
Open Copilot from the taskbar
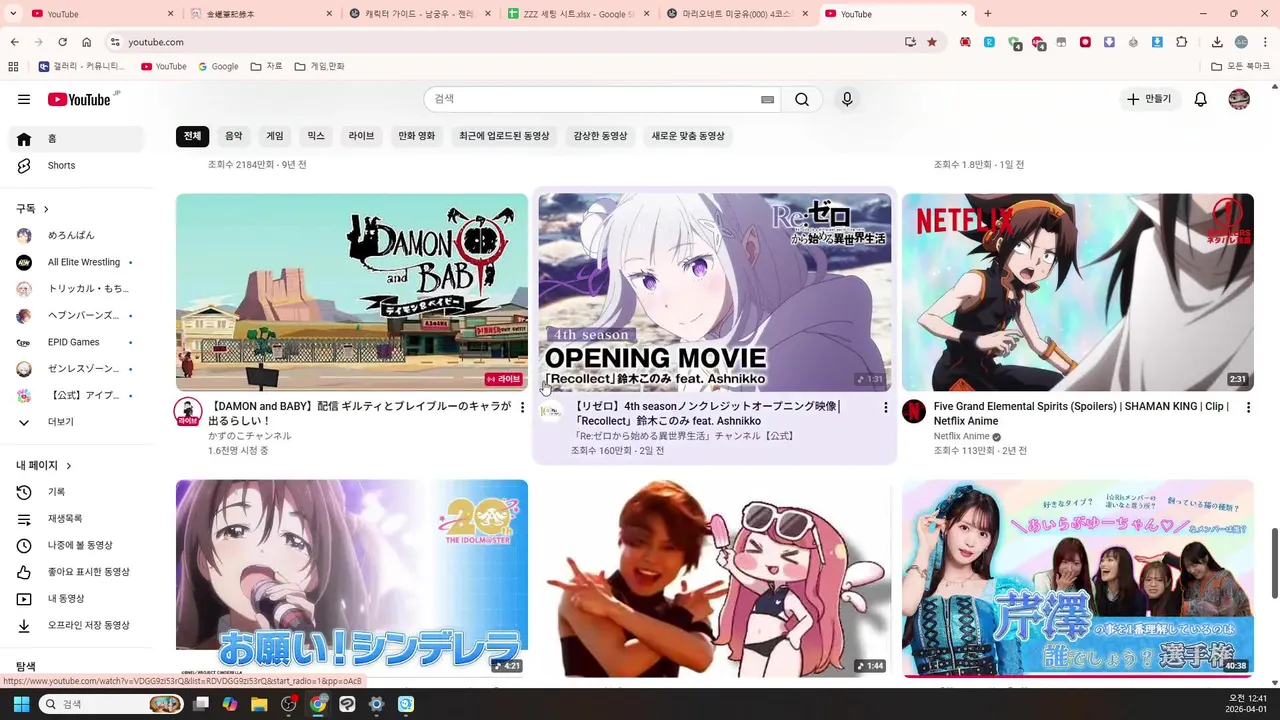[x=230, y=704]
